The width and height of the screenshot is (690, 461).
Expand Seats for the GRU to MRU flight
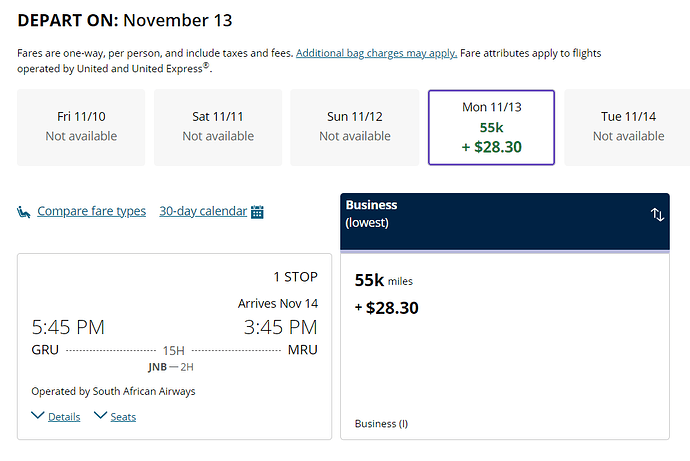coord(123,417)
